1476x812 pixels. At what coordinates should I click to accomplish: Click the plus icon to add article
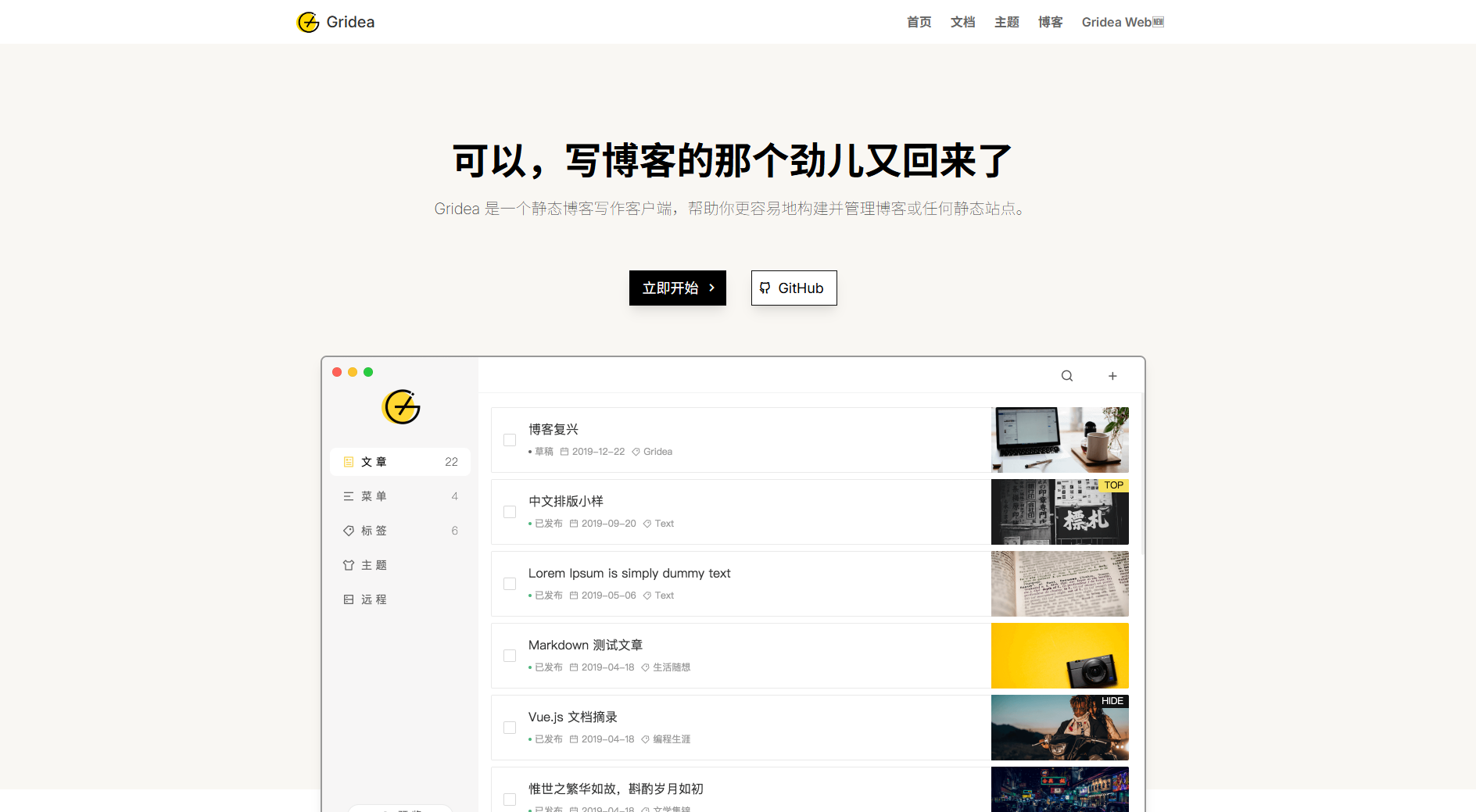tap(1112, 376)
